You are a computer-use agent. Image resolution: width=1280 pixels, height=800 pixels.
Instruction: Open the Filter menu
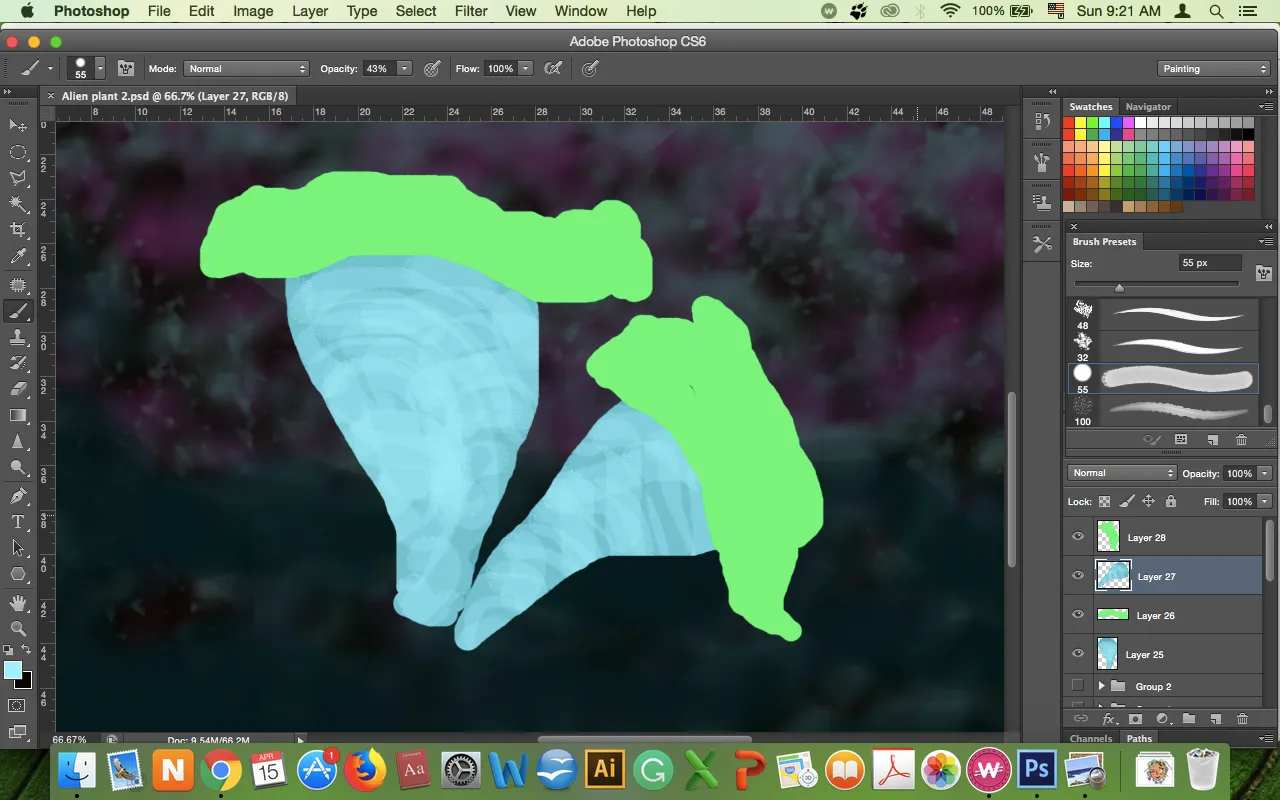coord(471,11)
